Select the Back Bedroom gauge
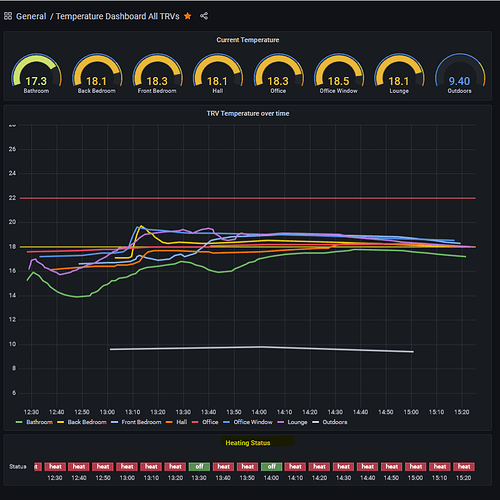The image size is (500, 500). (x=97, y=74)
